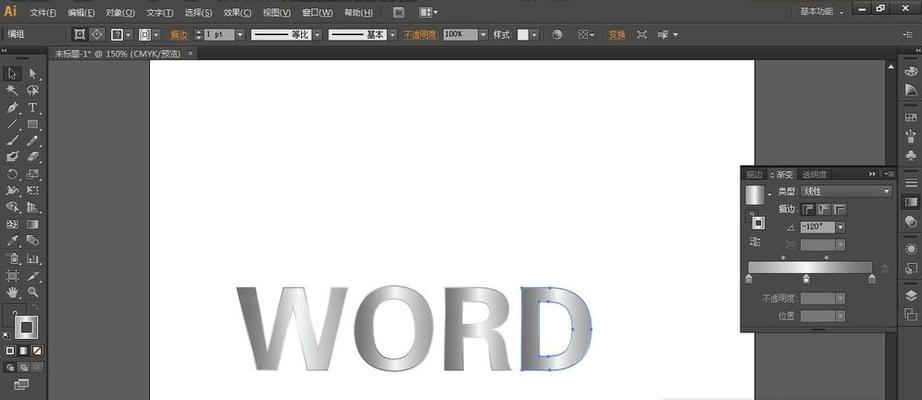
Task: Open the 文件(F) menu
Action: [x=43, y=12]
